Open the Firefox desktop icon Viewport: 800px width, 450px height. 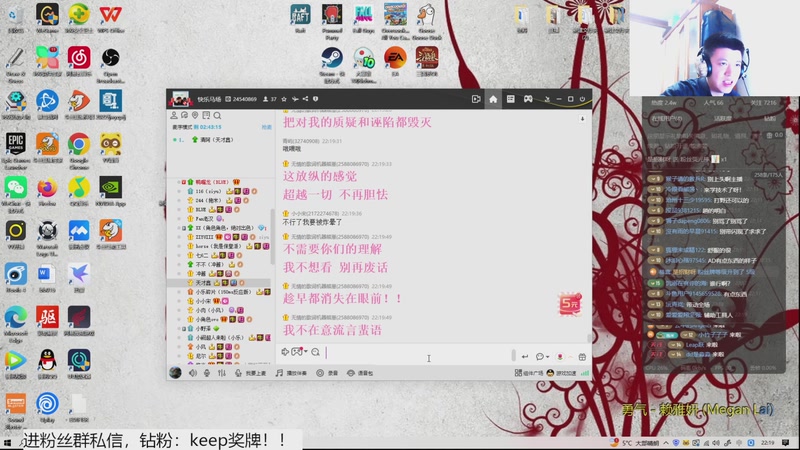[x=47, y=192]
